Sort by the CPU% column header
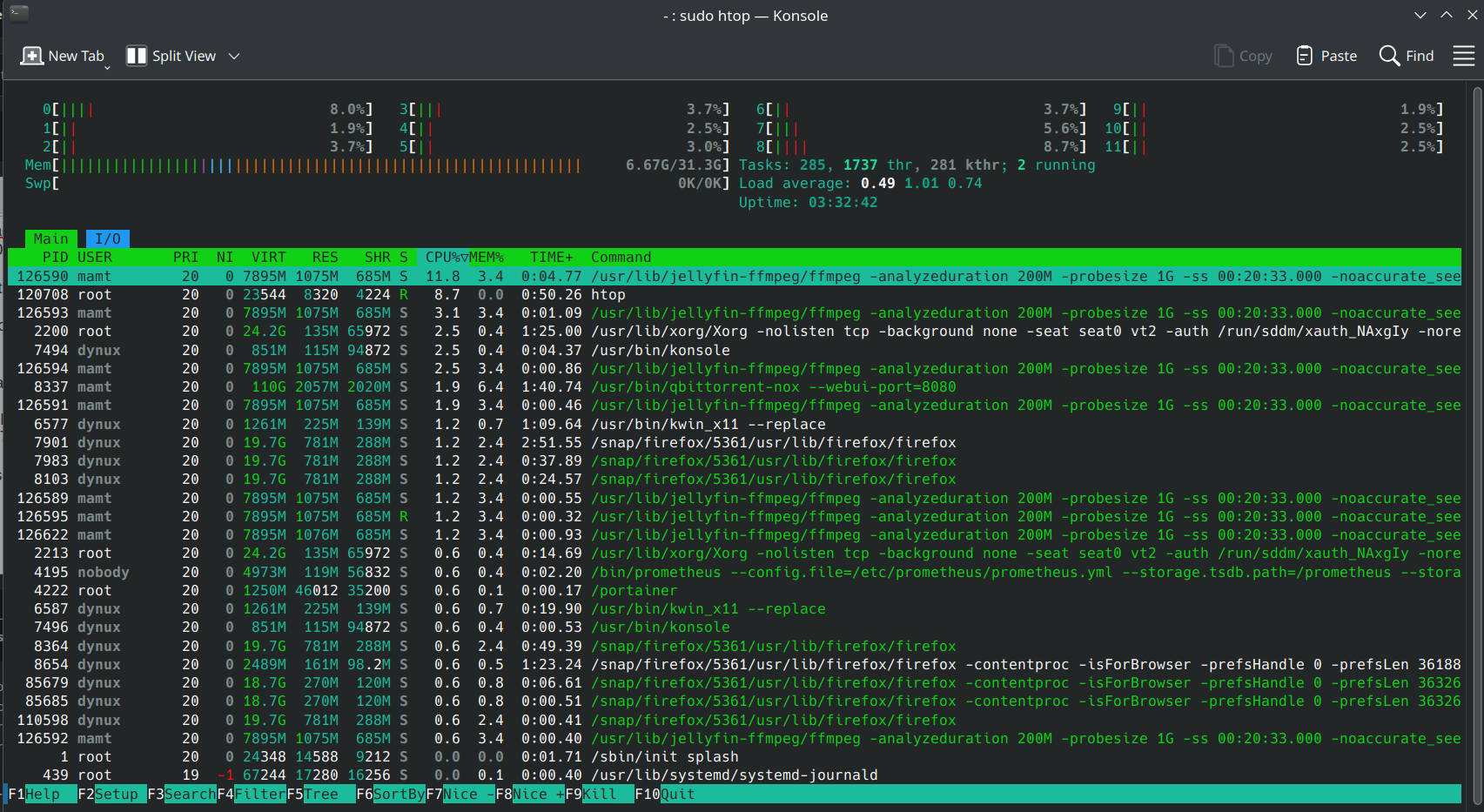Image resolution: width=1484 pixels, height=812 pixels. 443,258
